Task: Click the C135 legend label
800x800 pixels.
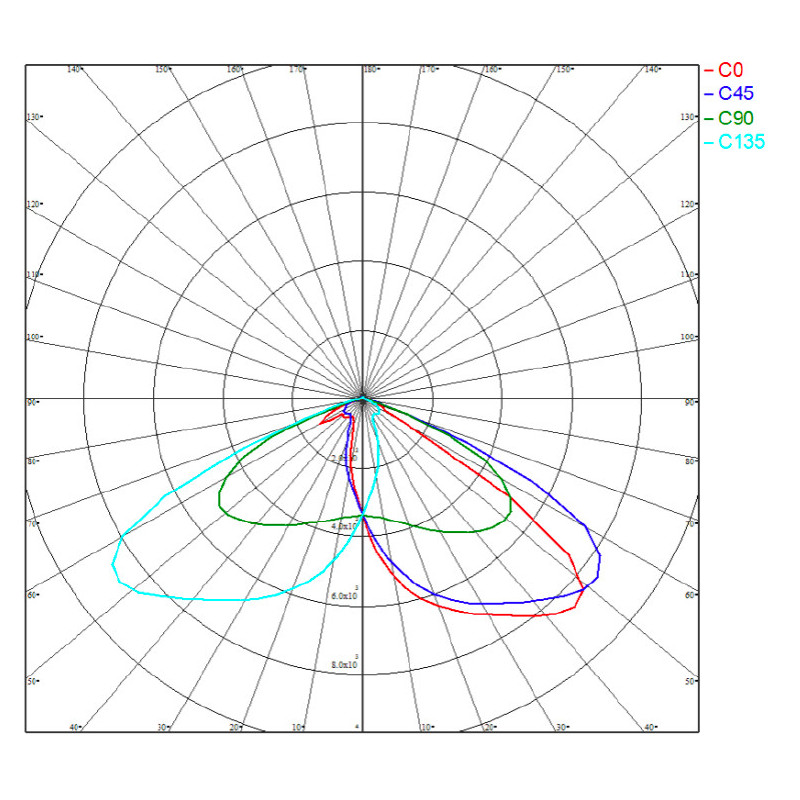Action: [741, 142]
